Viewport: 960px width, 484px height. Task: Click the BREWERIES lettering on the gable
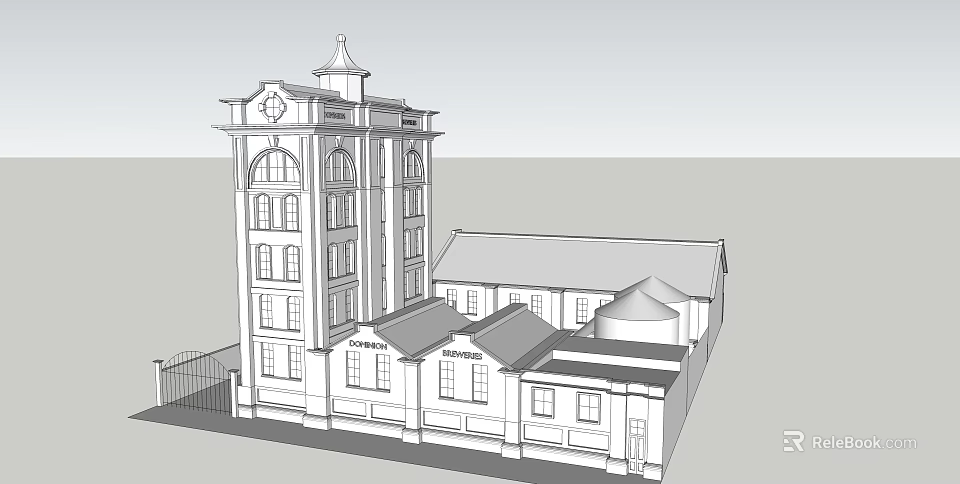pos(462,354)
